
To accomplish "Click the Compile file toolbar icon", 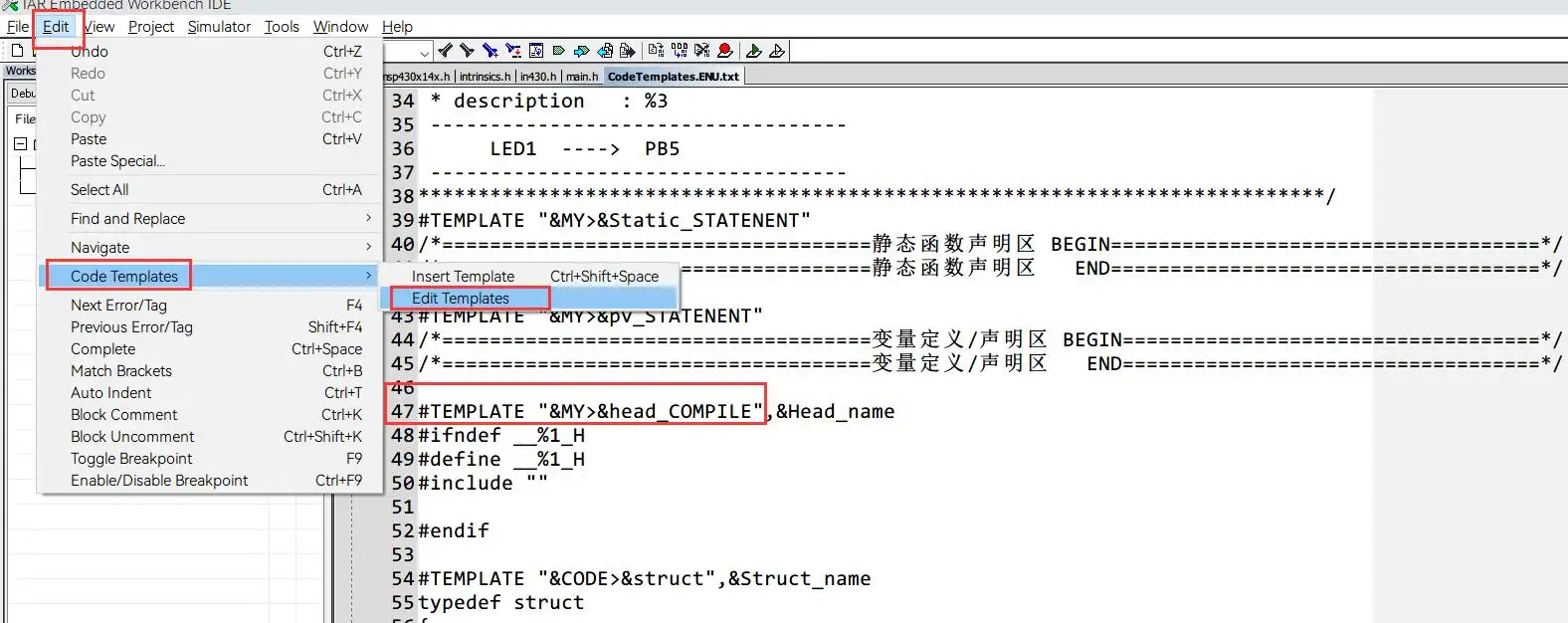I will (656, 51).
